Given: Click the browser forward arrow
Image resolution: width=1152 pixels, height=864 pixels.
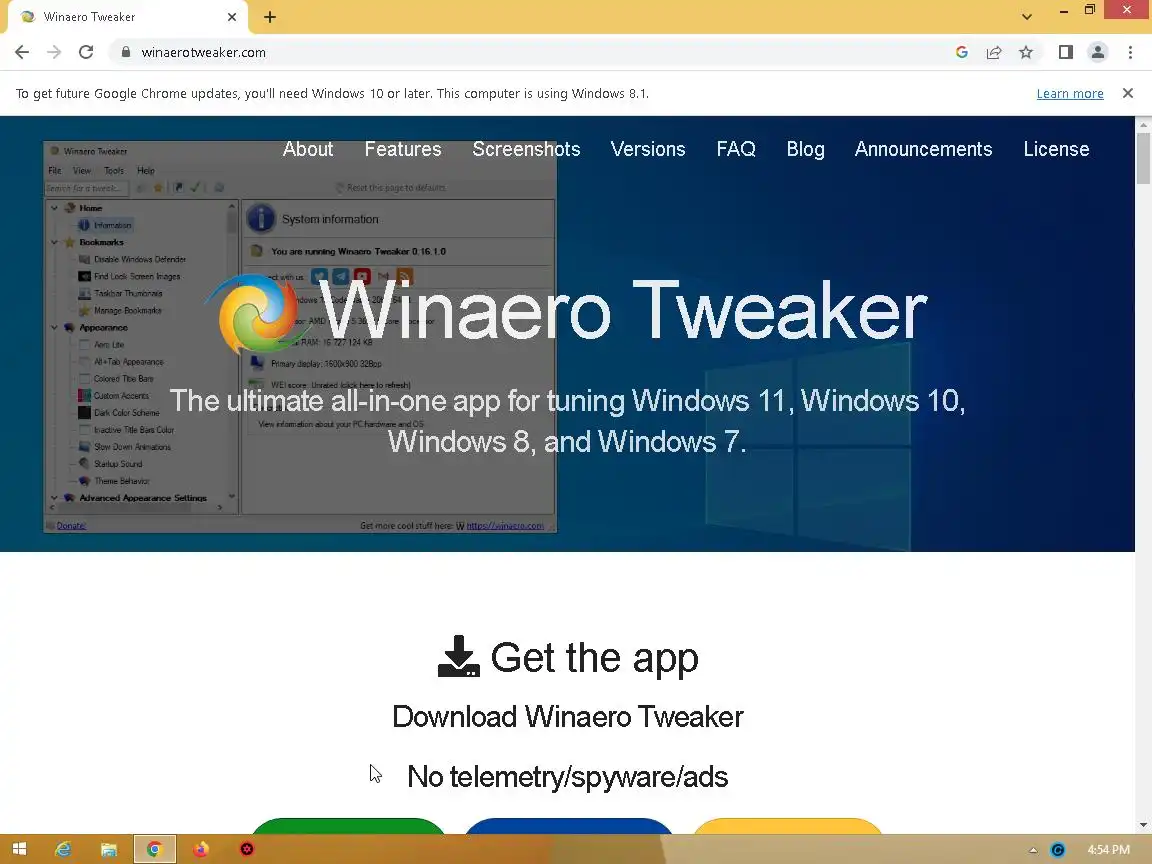Looking at the screenshot, I should point(54,52).
